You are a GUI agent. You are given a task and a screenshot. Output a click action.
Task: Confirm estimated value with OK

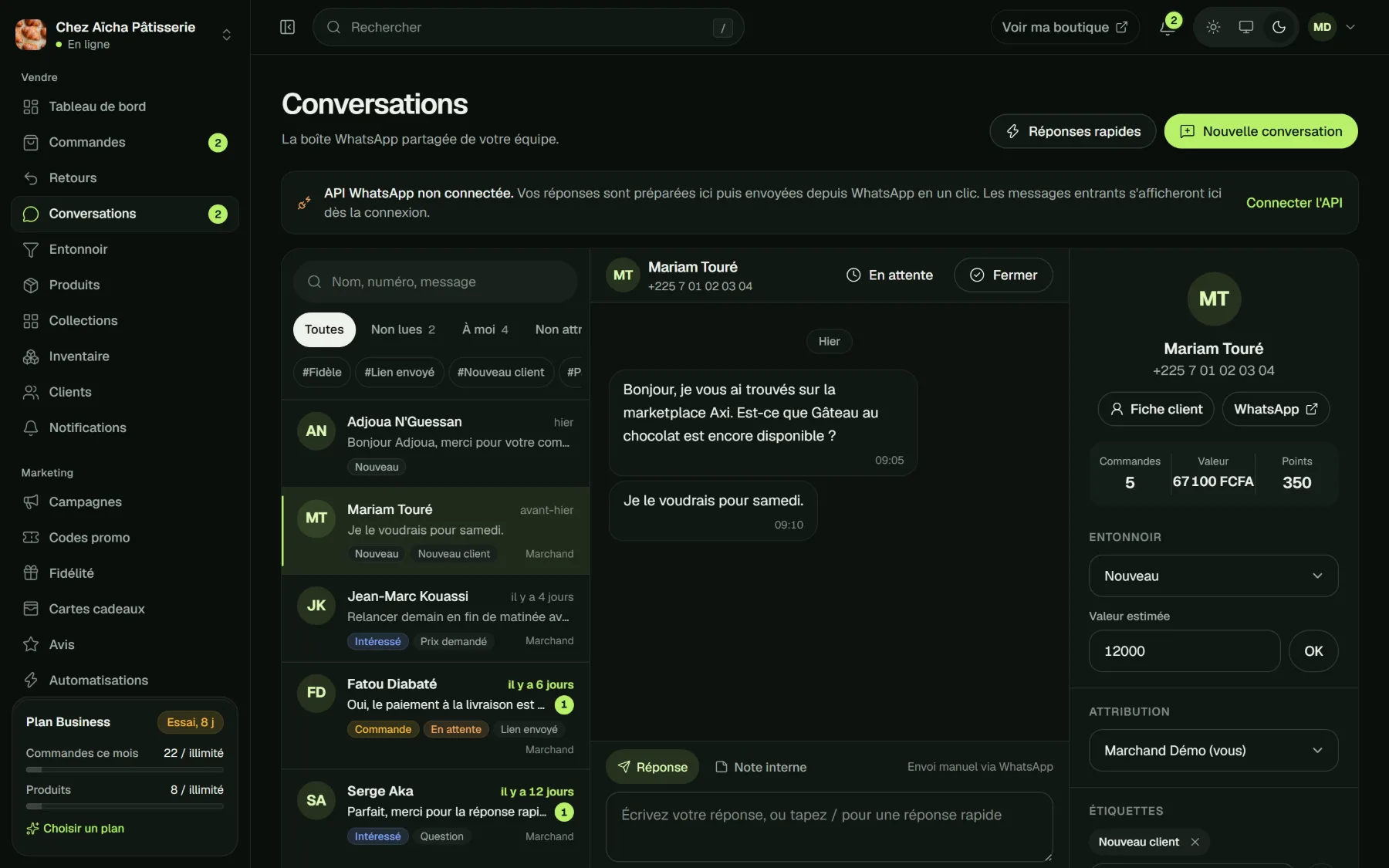tap(1313, 650)
